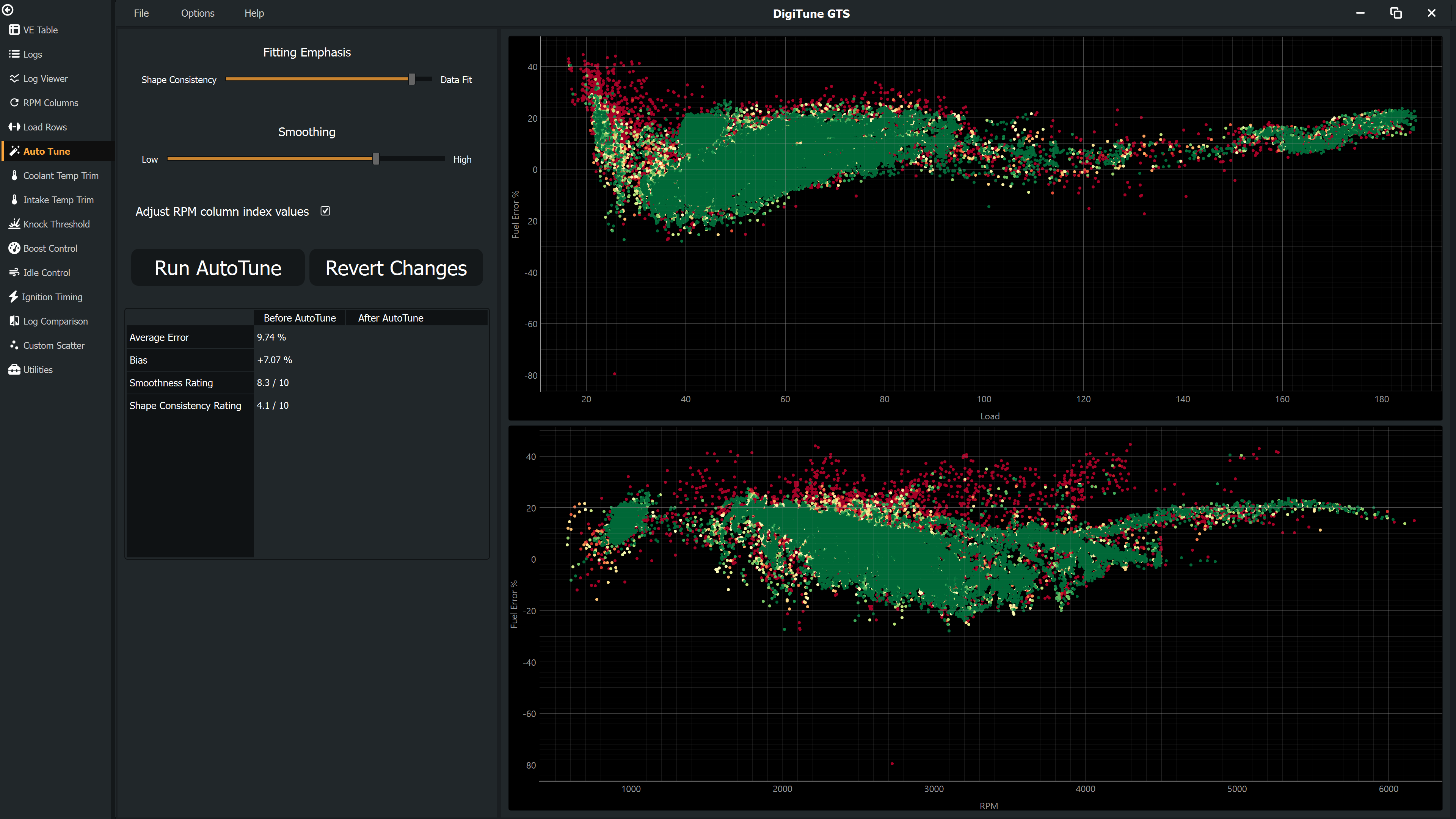Click the Boost Control gauge icon
This screenshot has height=819, width=1456.
coord(14,248)
